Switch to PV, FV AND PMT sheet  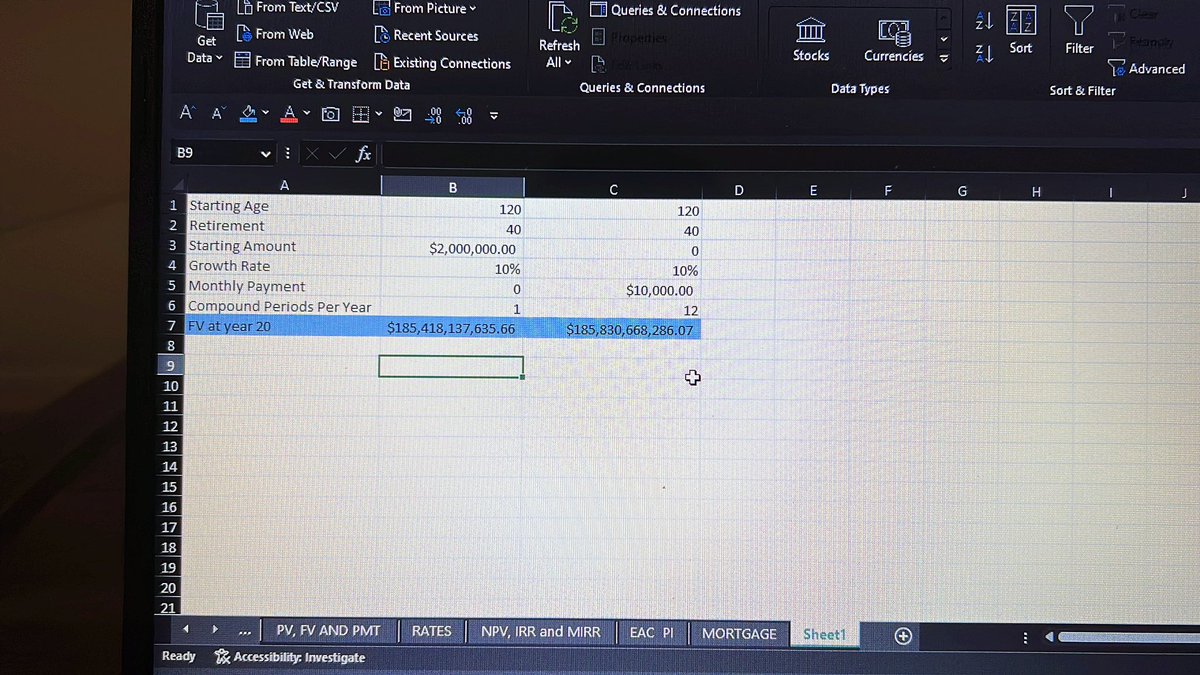click(x=327, y=631)
